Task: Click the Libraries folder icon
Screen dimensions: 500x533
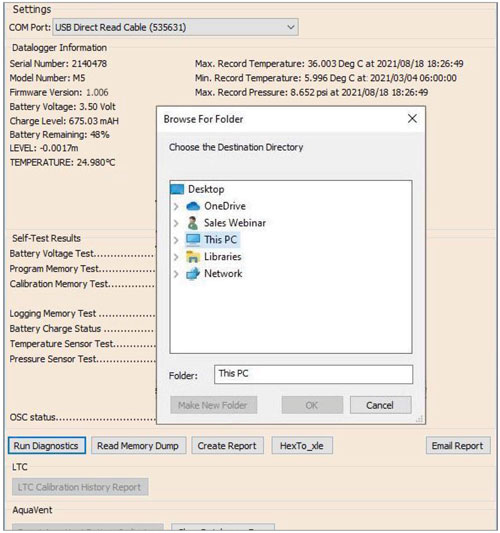Action: click(193, 257)
